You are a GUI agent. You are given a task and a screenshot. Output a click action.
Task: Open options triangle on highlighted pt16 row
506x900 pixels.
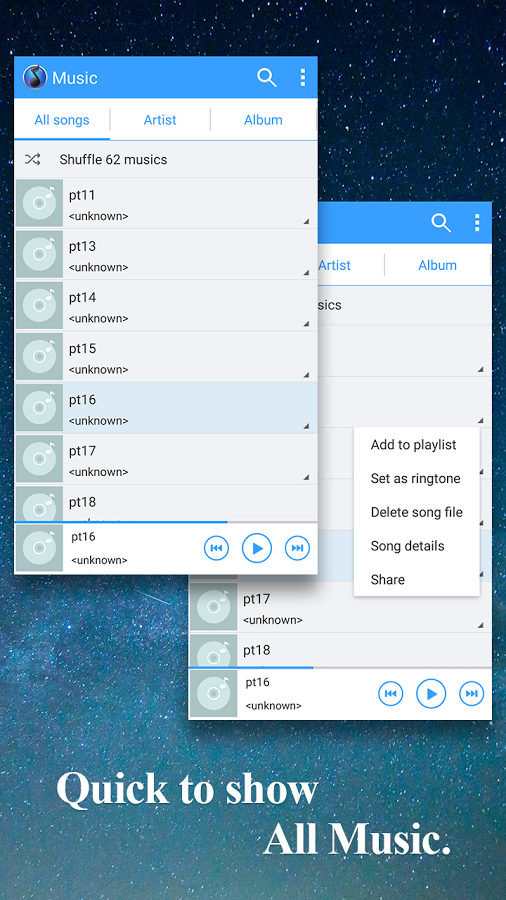coord(306,425)
